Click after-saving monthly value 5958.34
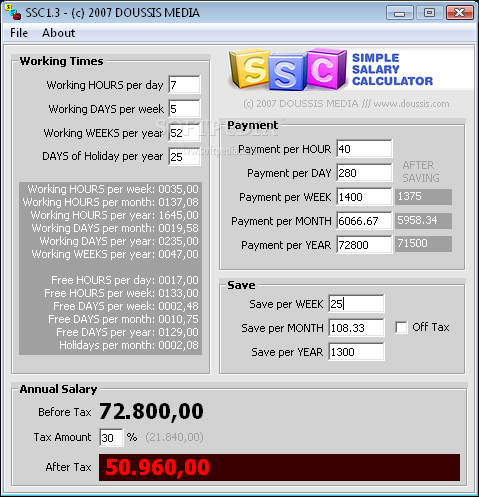479x497 pixels. [423, 221]
